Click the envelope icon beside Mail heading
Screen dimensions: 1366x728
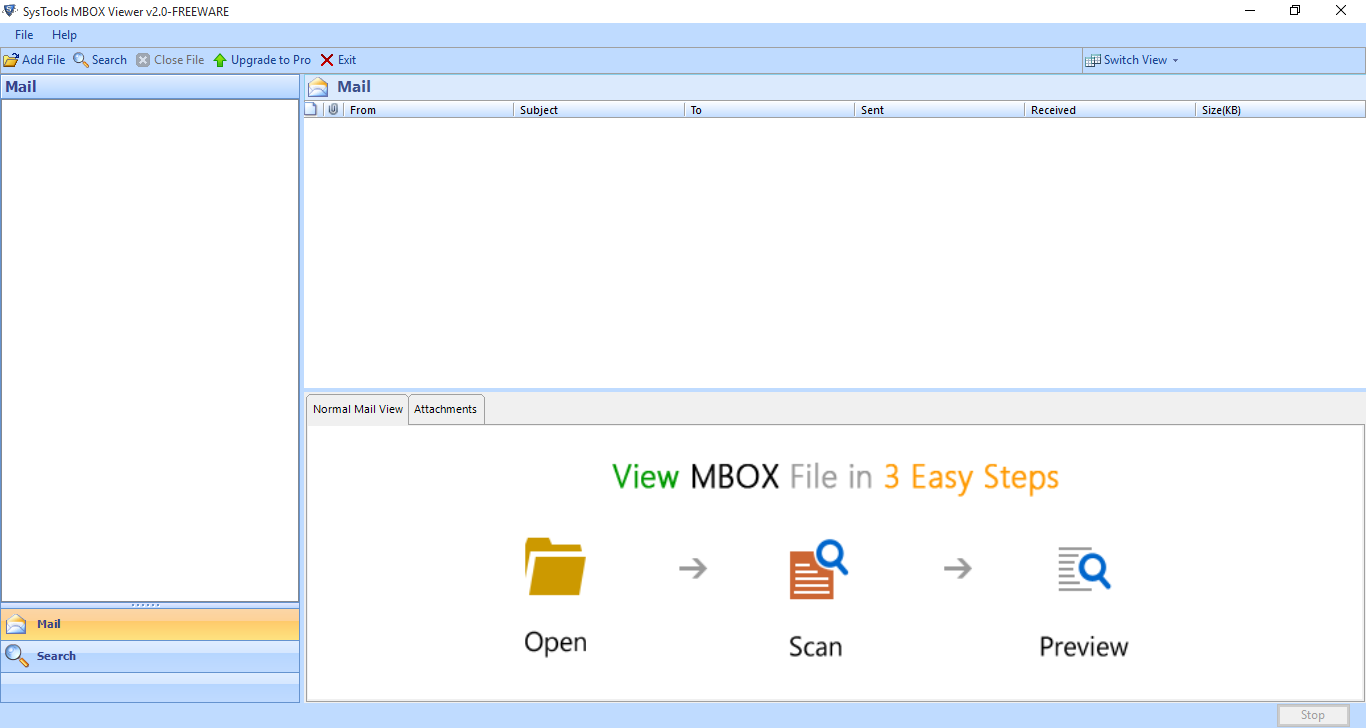[318, 87]
